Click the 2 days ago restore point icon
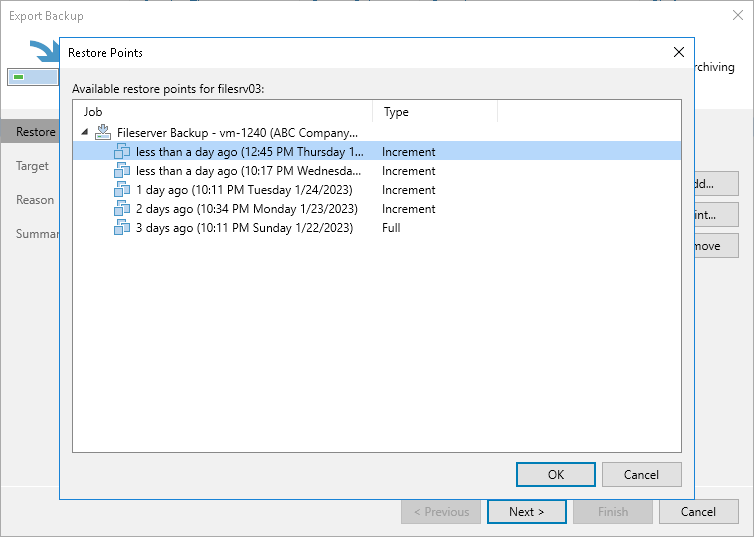Screen dimensions: 754x537 122,209
